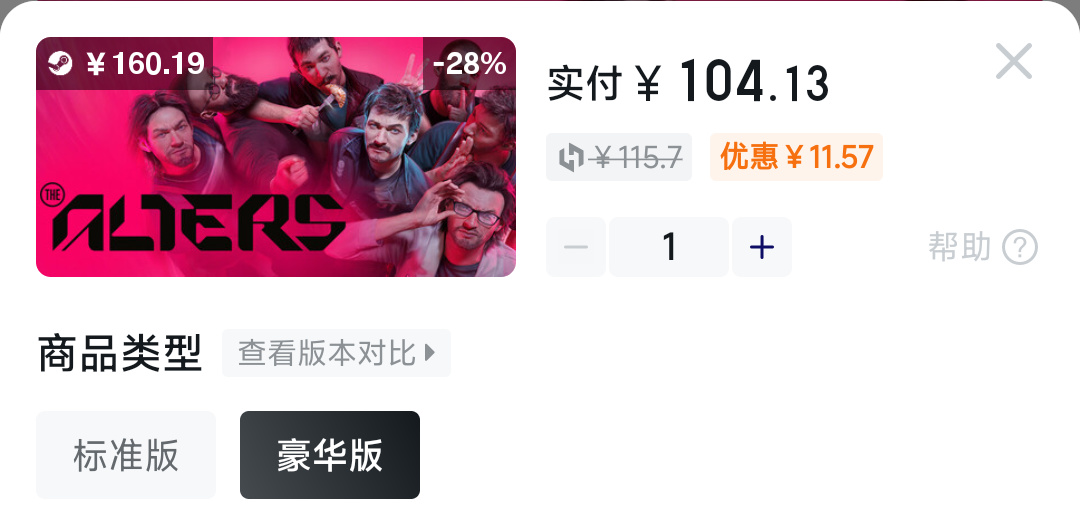
Task: Open the 查看版本对比 version comparison
Action: coord(336,353)
